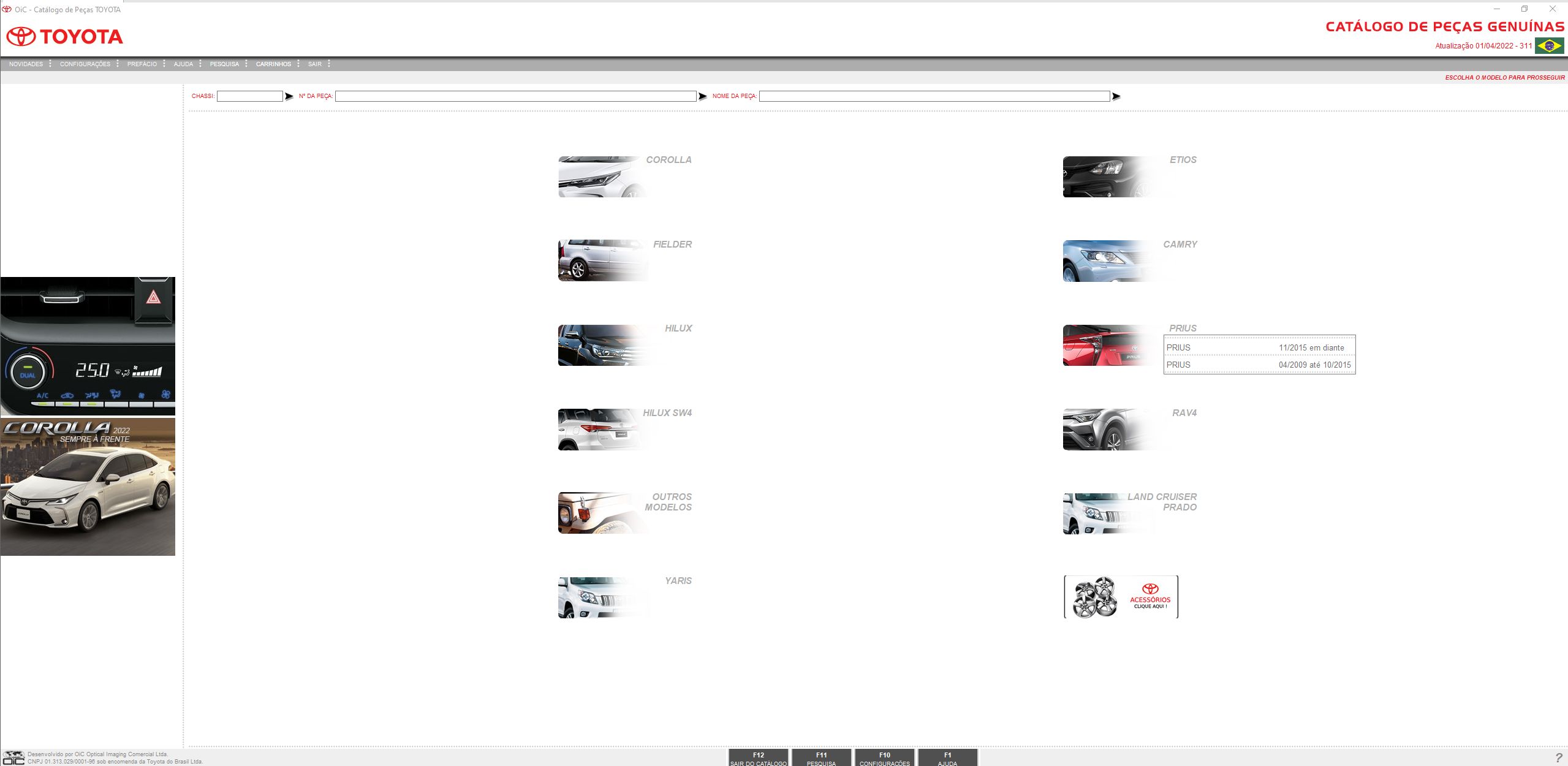This screenshot has width=1568, height=766.
Task: Open the PREFÁCIO menu
Action: tap(142, 64)
